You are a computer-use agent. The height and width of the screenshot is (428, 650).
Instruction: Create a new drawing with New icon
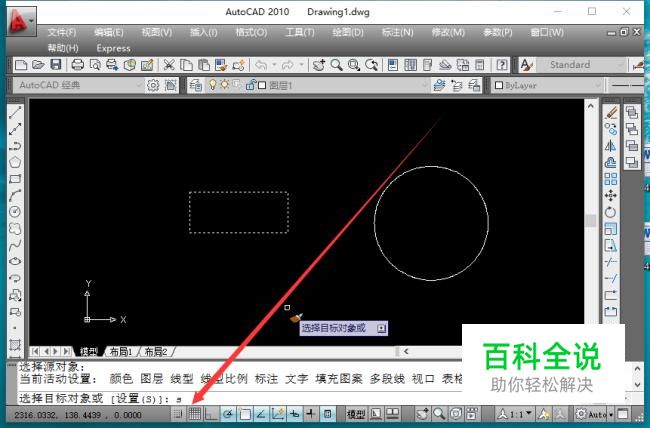click(21, 65)
